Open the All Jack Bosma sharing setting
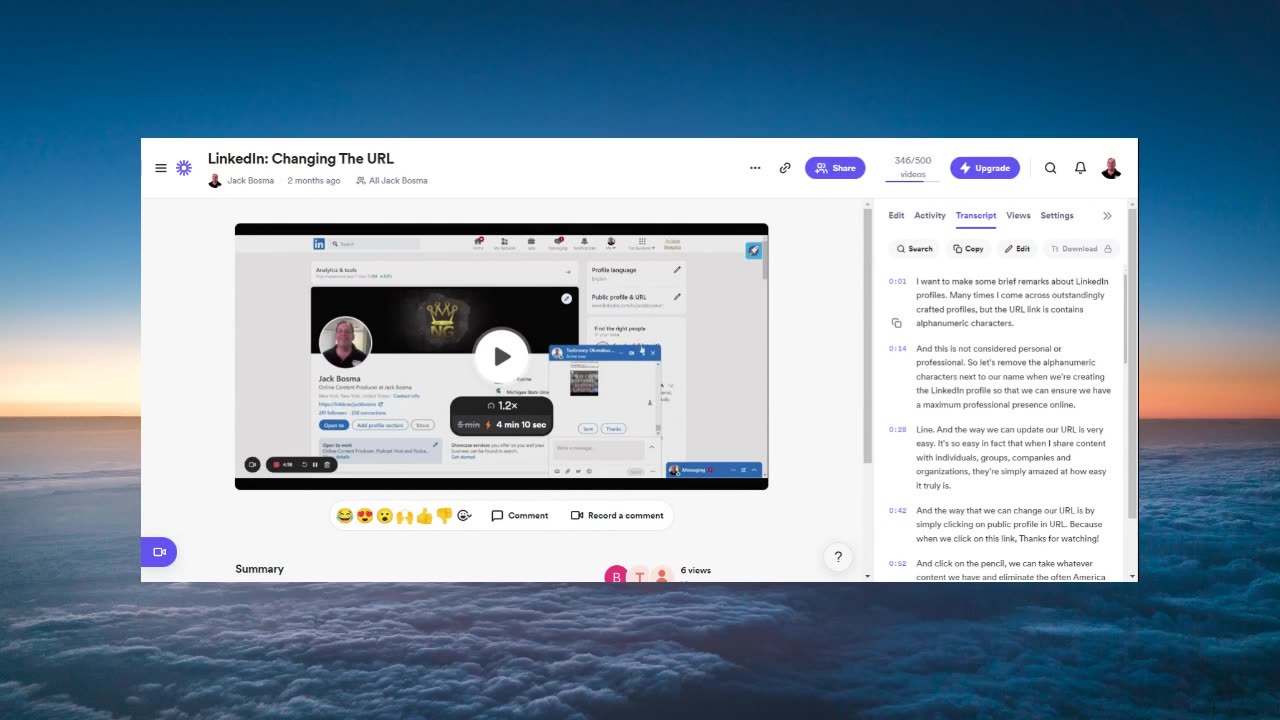 pos(391,181)
